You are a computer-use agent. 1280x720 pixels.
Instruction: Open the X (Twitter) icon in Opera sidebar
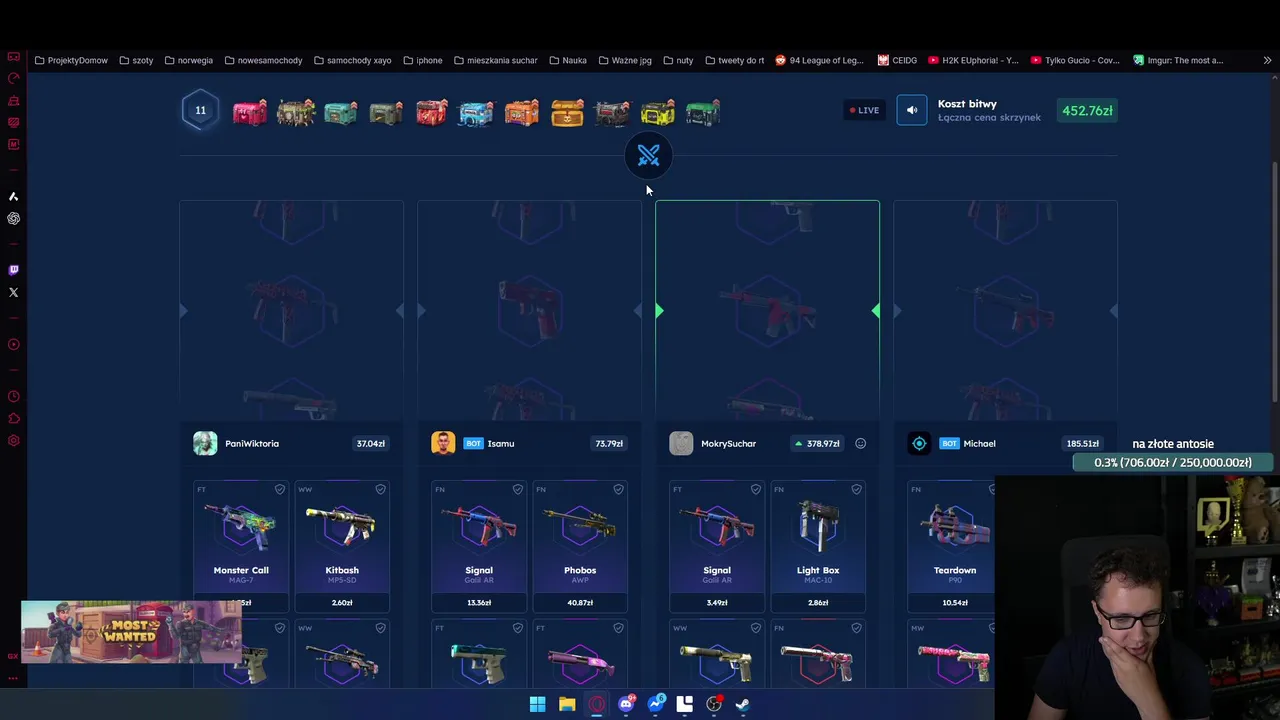[13, 292]
